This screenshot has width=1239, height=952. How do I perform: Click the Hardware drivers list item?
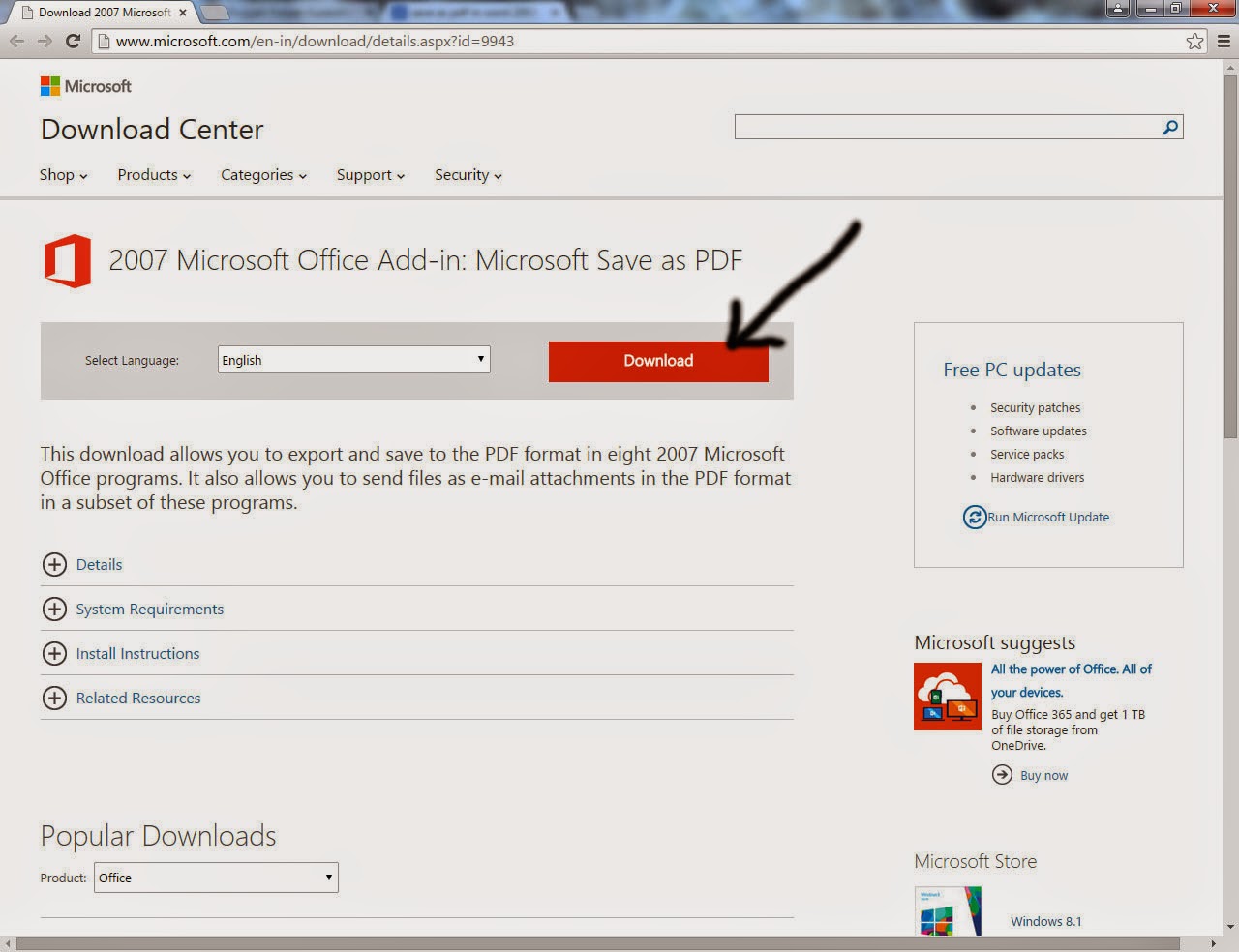click(1037, 478)
